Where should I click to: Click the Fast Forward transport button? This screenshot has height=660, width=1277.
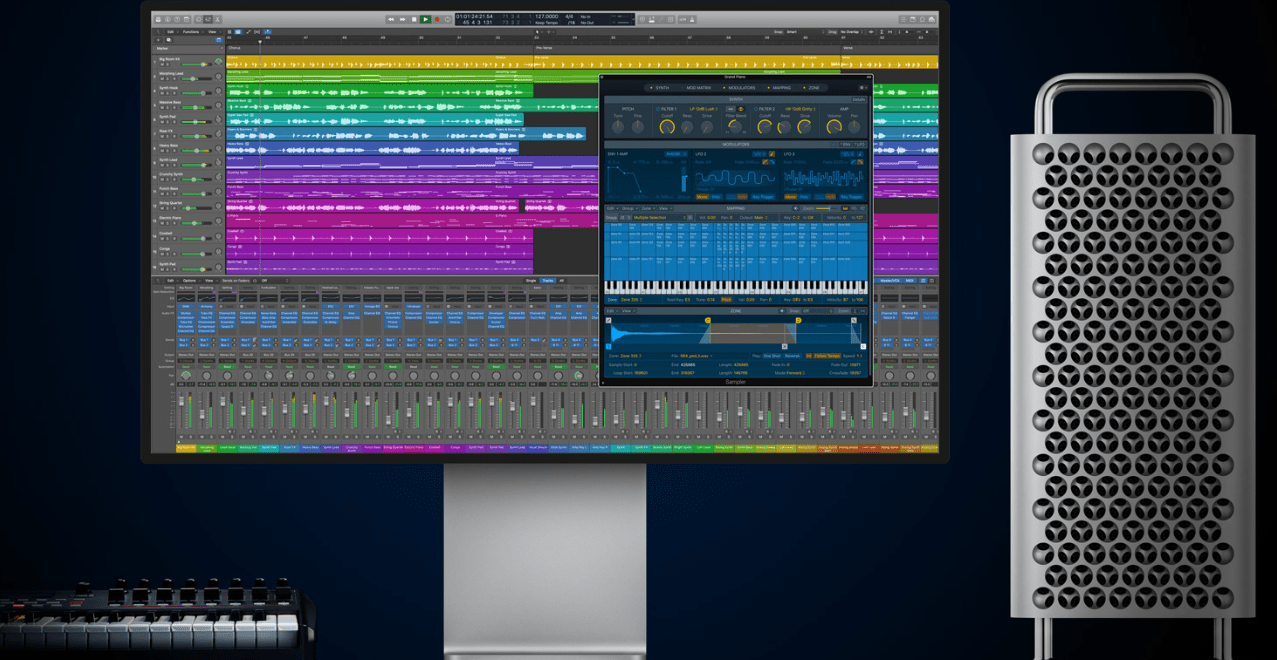[x=402, y=19]
